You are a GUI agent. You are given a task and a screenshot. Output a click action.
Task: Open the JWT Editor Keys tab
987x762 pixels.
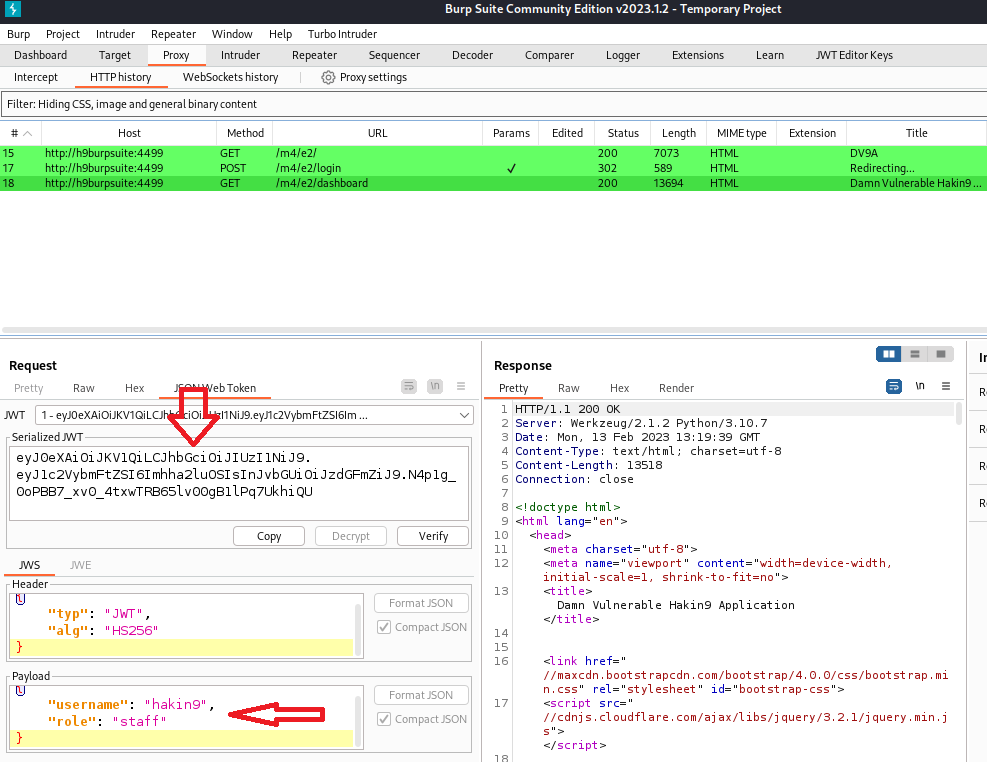pyautogui.click(x=854, y=55)
